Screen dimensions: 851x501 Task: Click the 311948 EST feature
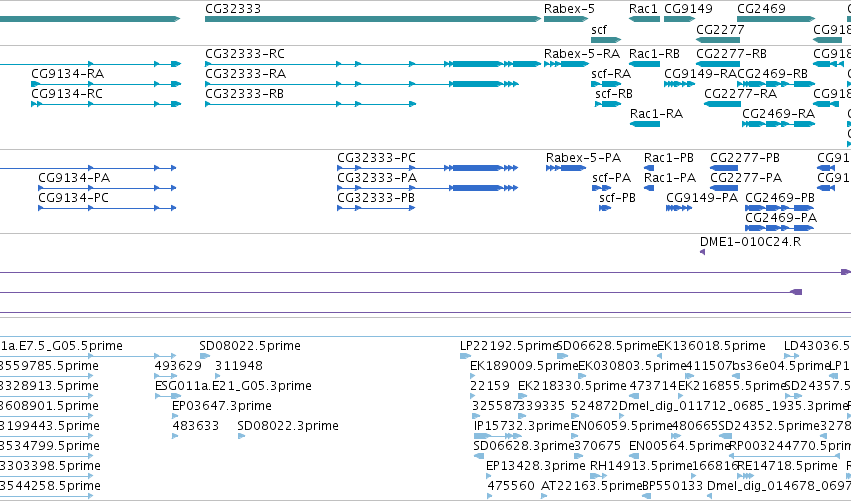click(218, 376)
